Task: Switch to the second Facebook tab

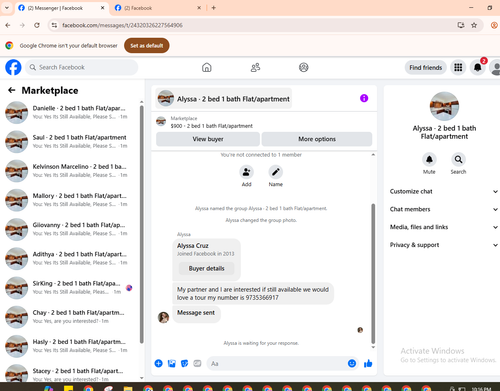Action: click(x=157, y=8)
